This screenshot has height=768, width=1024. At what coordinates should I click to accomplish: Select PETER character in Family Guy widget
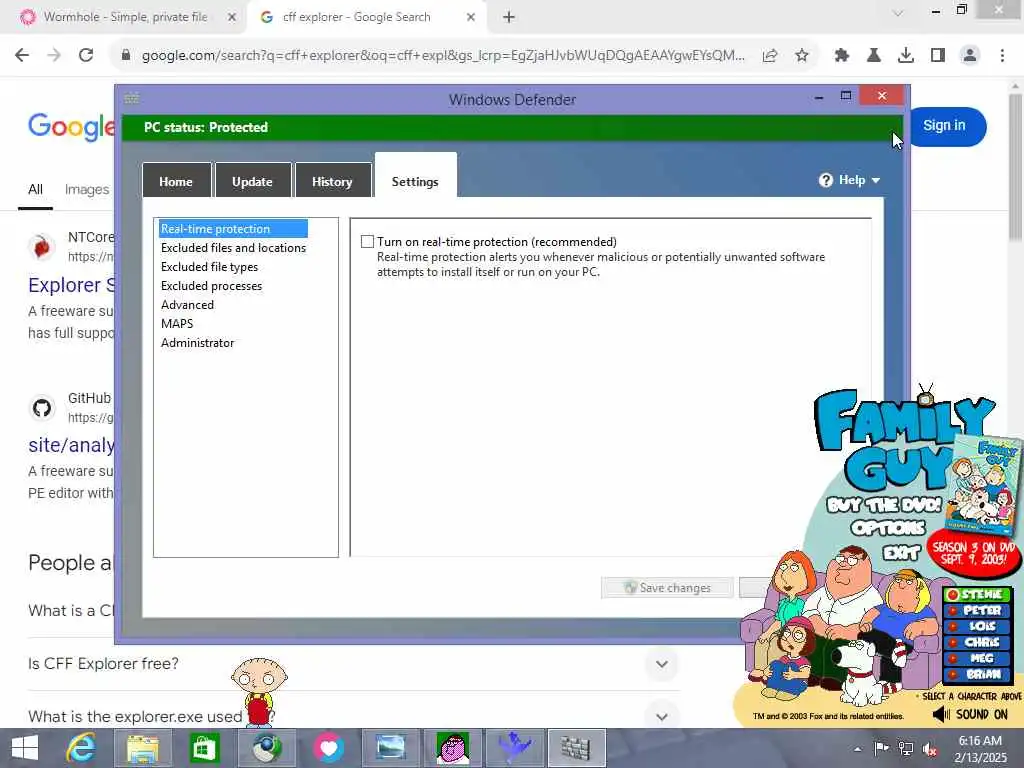tap(978, 610)
